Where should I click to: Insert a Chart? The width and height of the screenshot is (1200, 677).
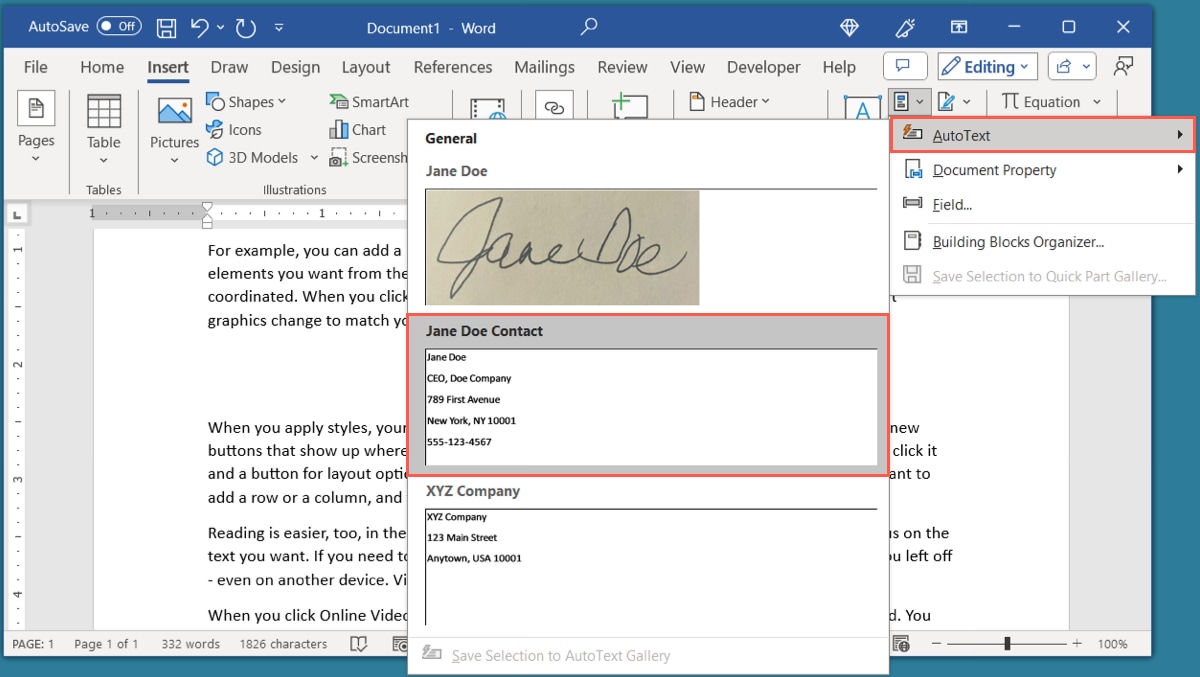click(x=359, y=129)
